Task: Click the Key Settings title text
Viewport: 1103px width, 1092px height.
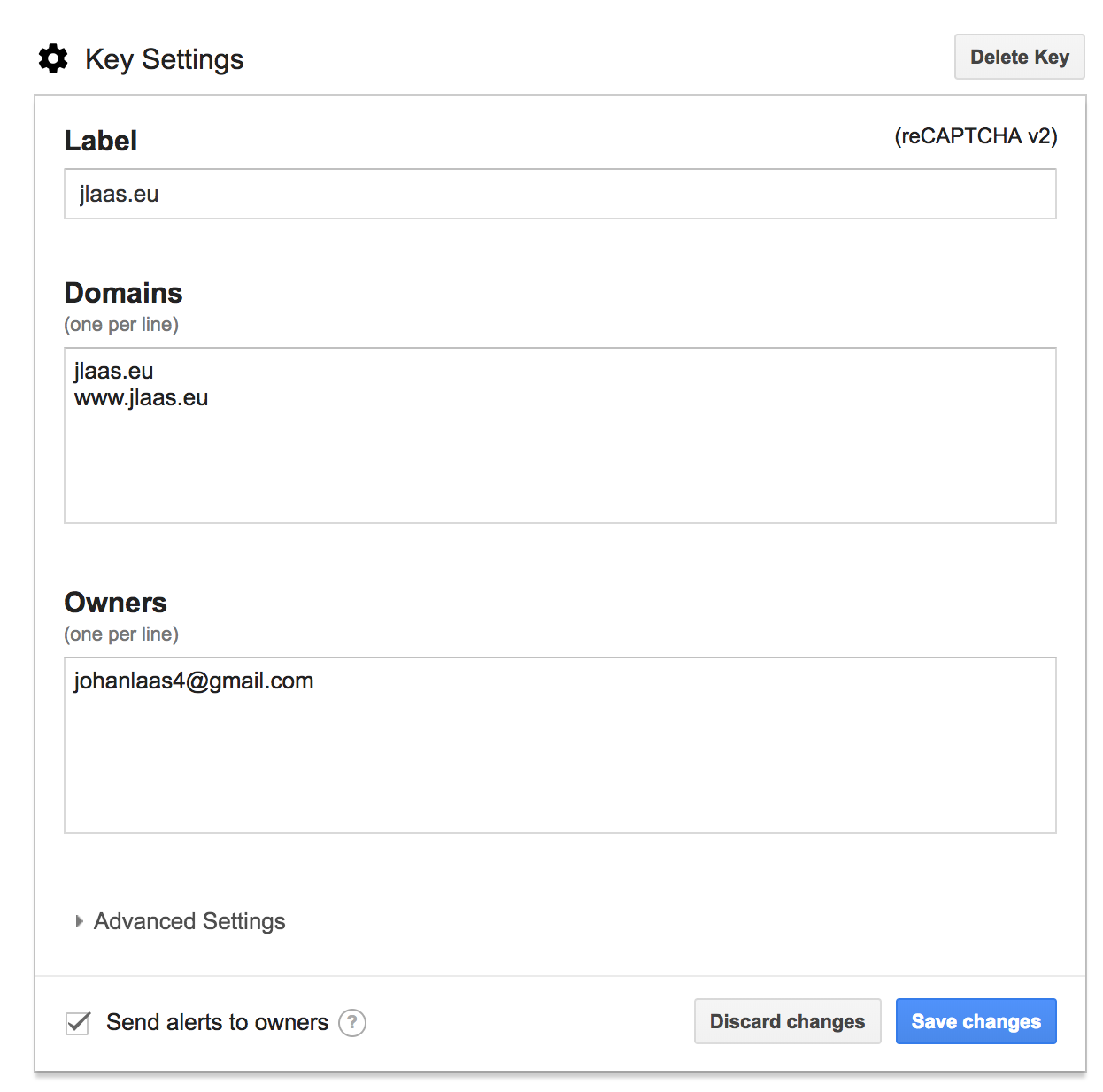Action: (x=165, y=59)
